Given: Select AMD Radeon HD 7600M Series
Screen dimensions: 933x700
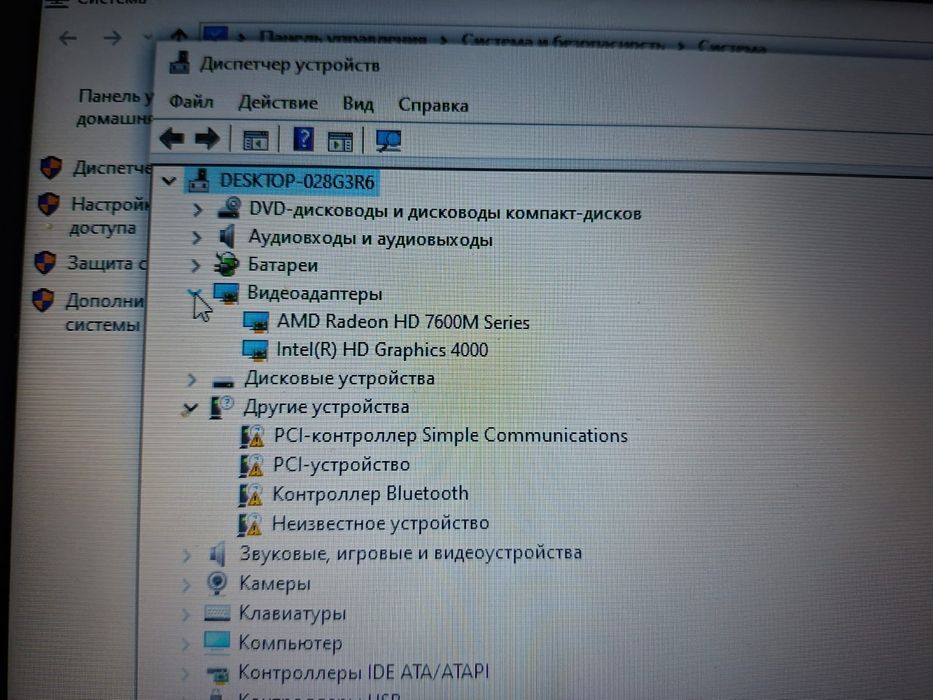Looking at the screenshot, I should [x=403, y=322].
